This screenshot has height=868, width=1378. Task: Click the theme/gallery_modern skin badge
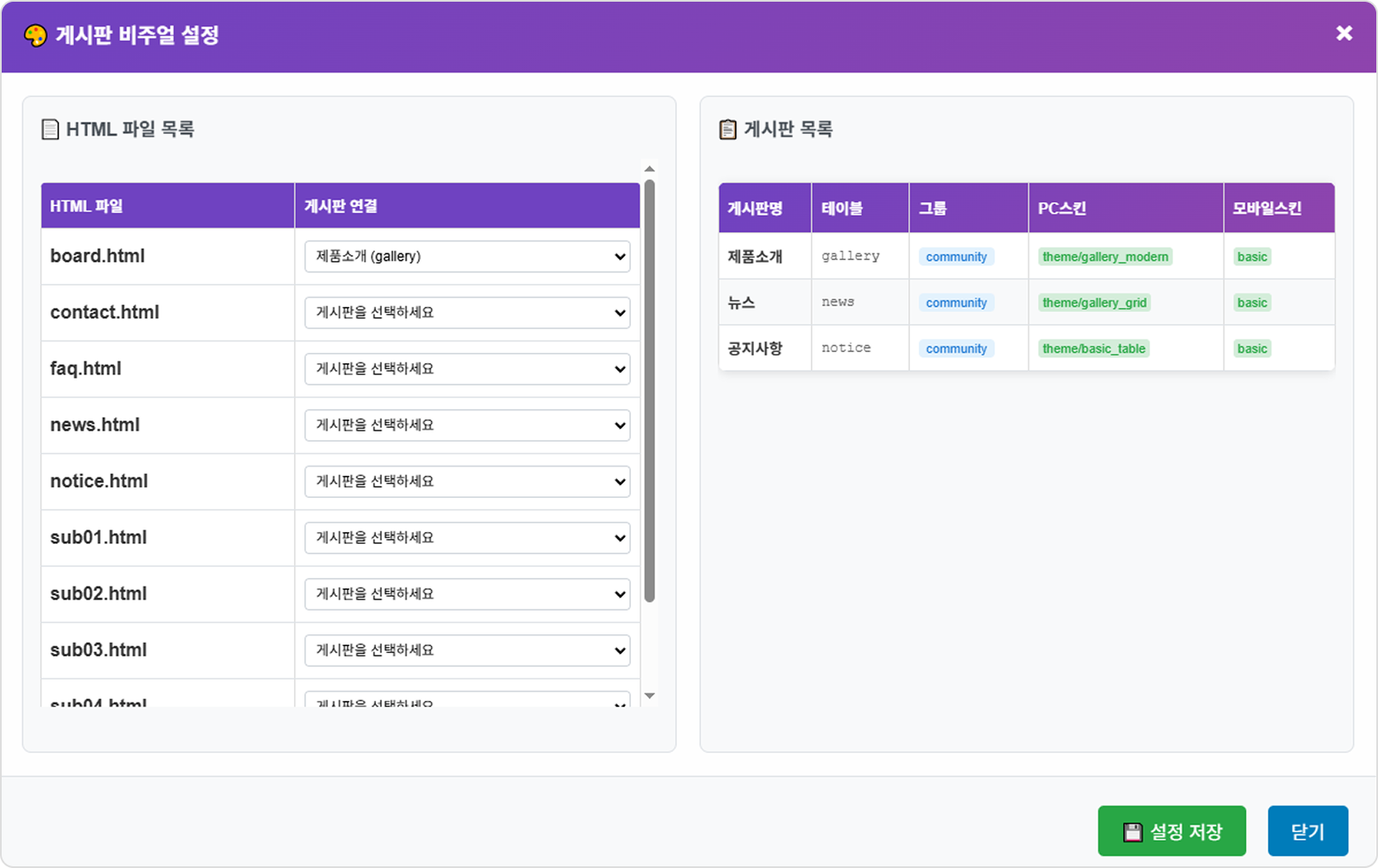pos(1105,257)
